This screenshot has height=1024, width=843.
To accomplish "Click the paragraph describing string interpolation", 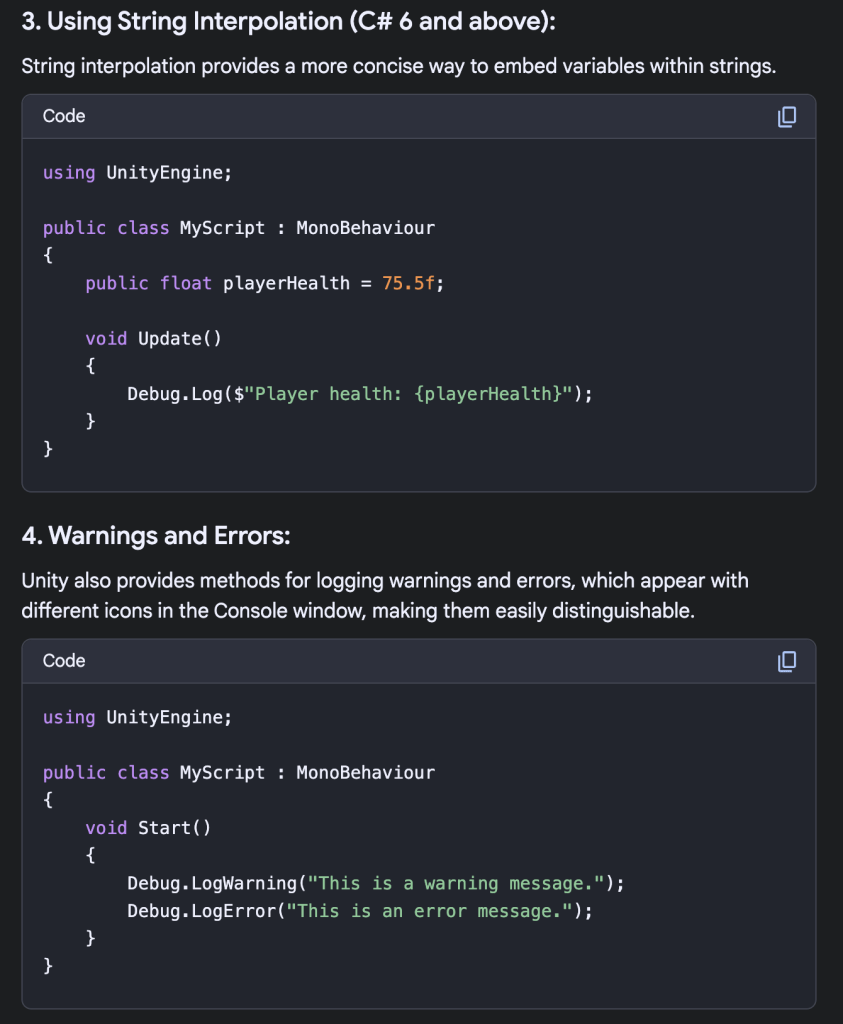I will [399, 67].
